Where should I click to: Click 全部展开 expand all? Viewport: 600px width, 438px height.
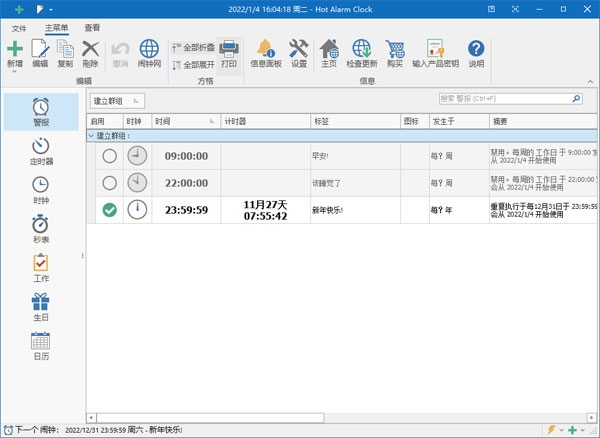(x=193, y=65)
